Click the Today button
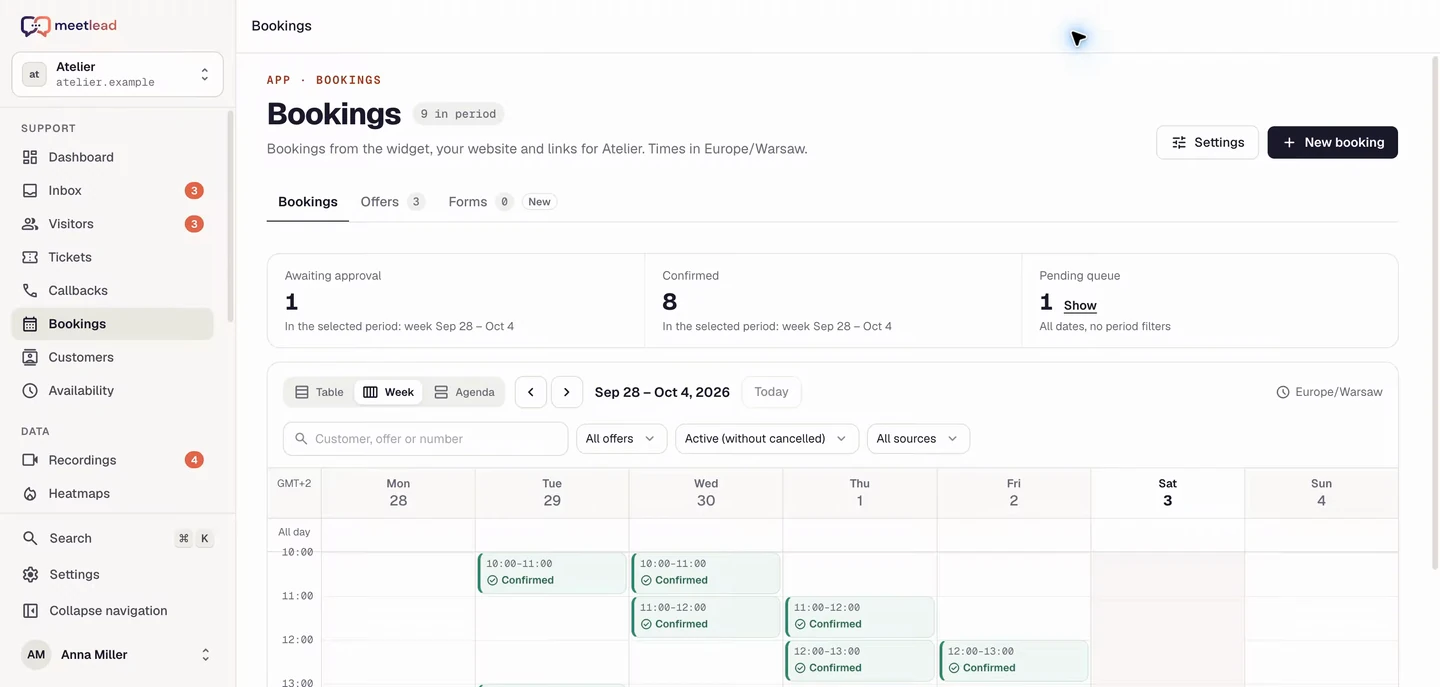 click(x=771, y=392)
